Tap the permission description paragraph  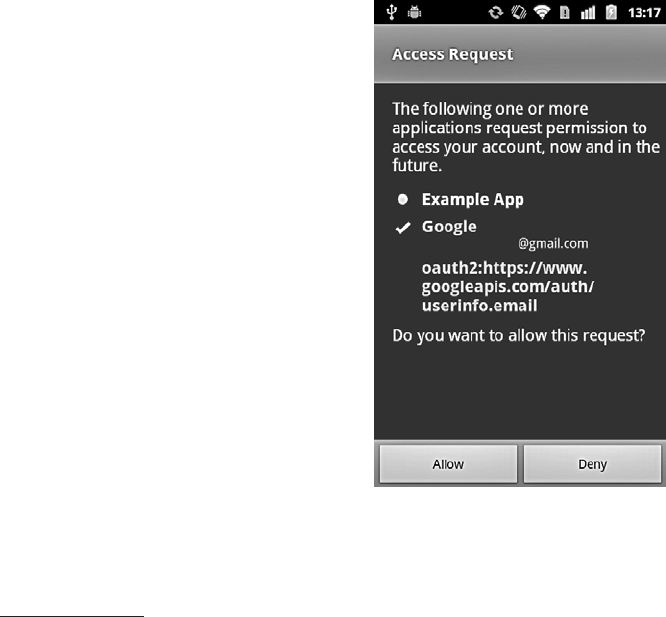pyautogui.click(x=526, y=137)
